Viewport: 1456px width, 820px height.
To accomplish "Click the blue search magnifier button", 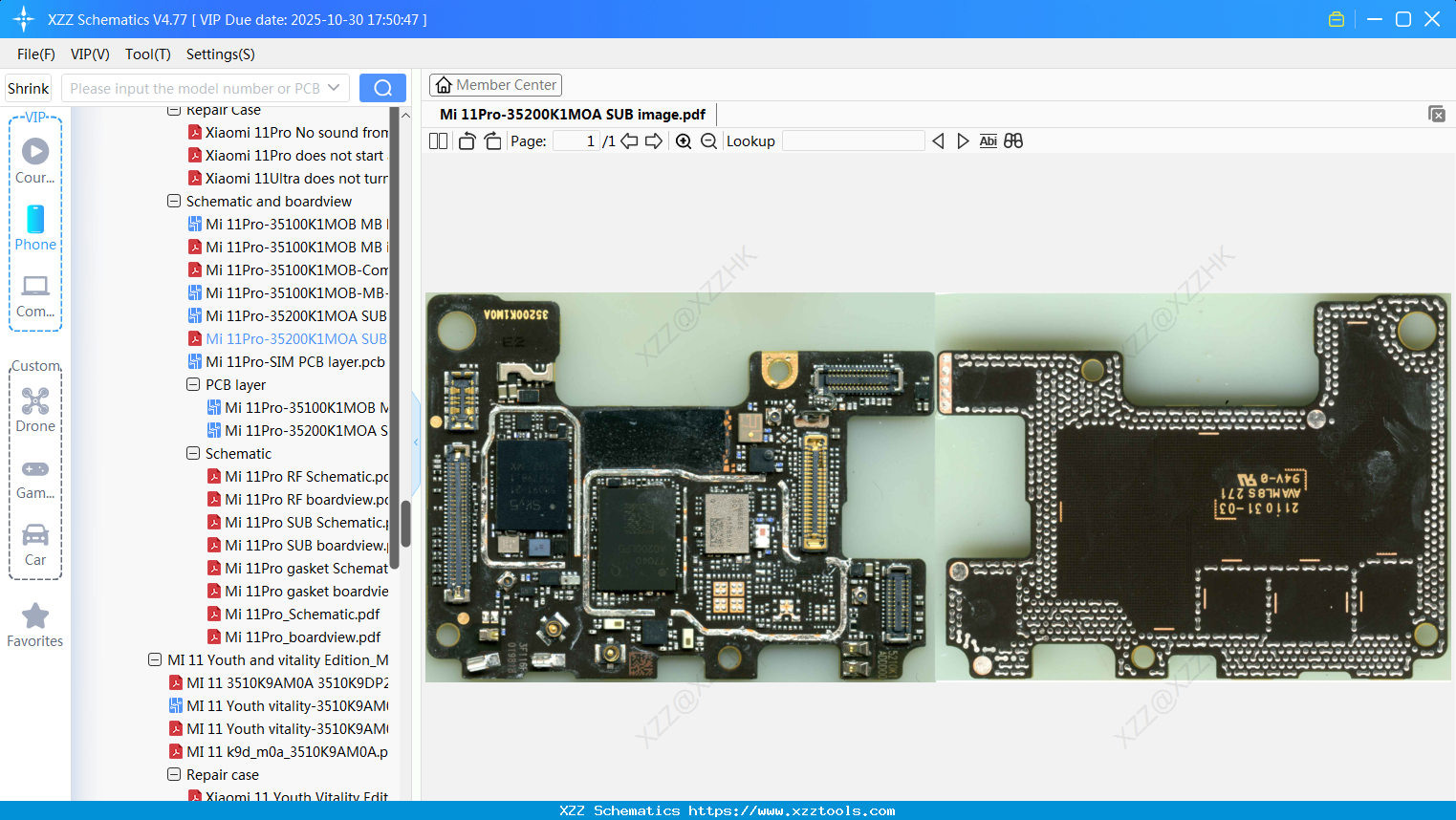I will pyautogui.click(x=382, y=87).
